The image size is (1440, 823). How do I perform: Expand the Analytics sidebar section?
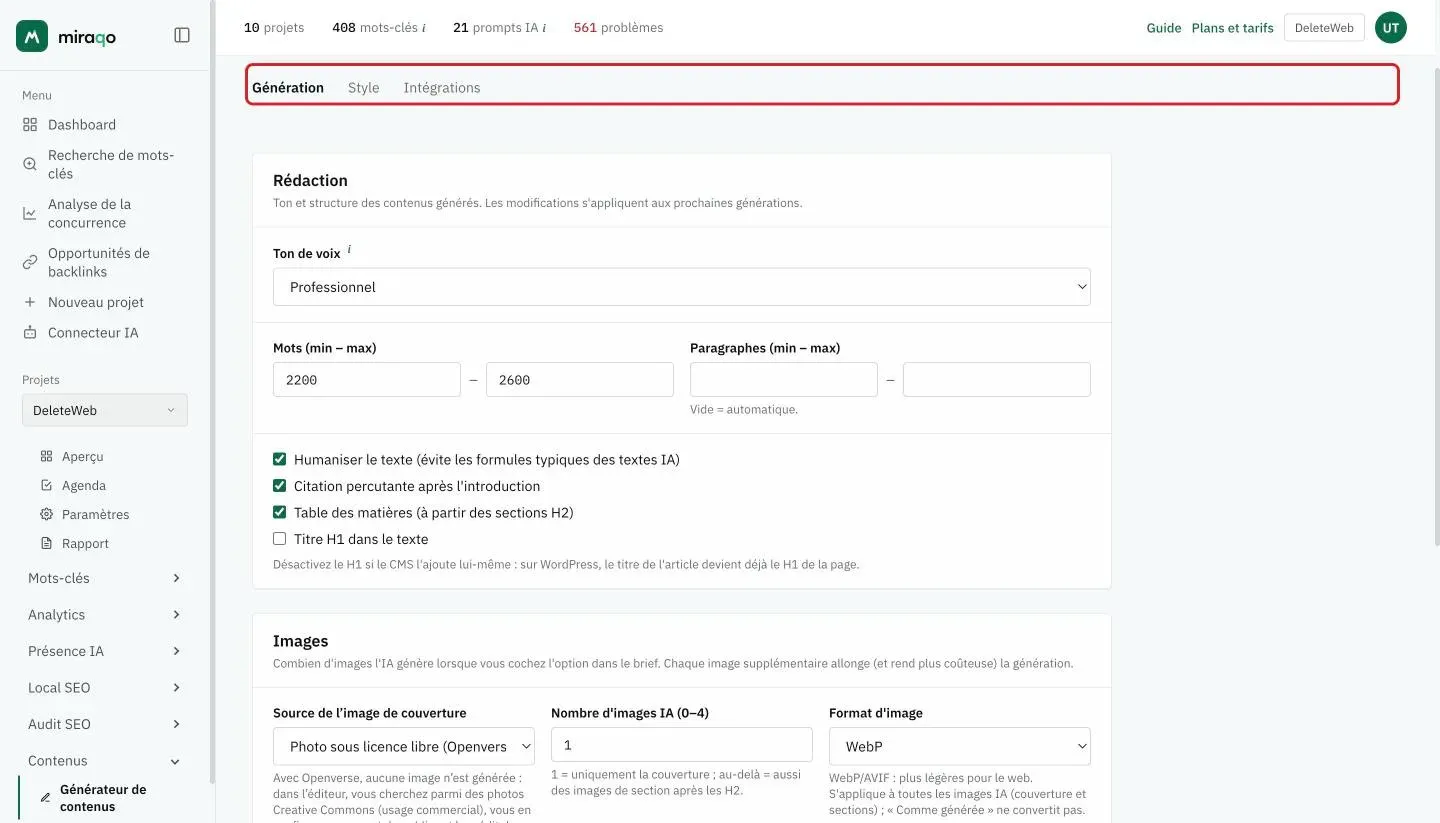pos(105,615)
